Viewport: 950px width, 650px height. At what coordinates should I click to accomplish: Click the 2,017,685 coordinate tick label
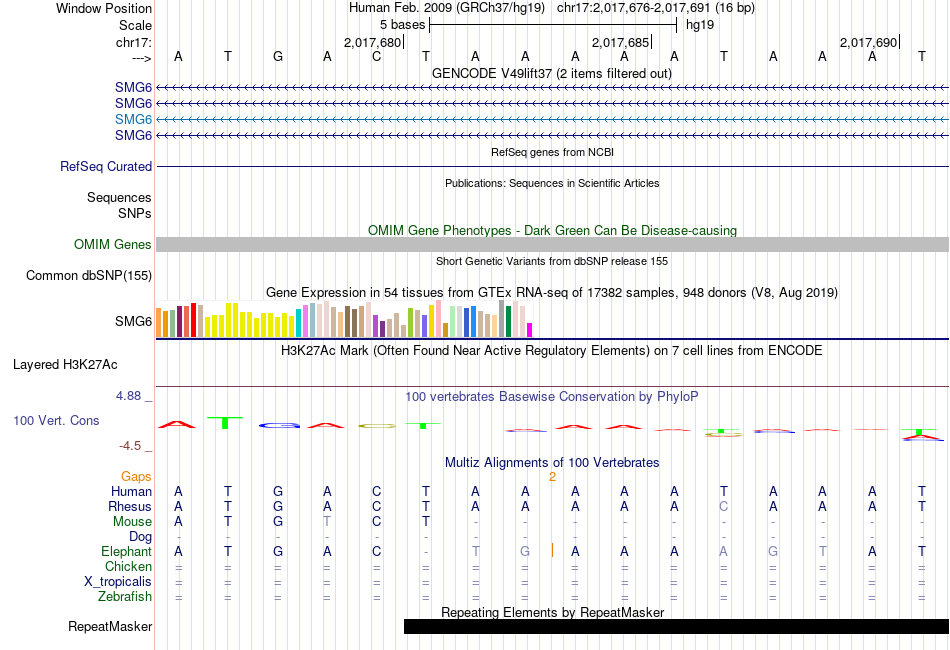[x=620, y=42]
